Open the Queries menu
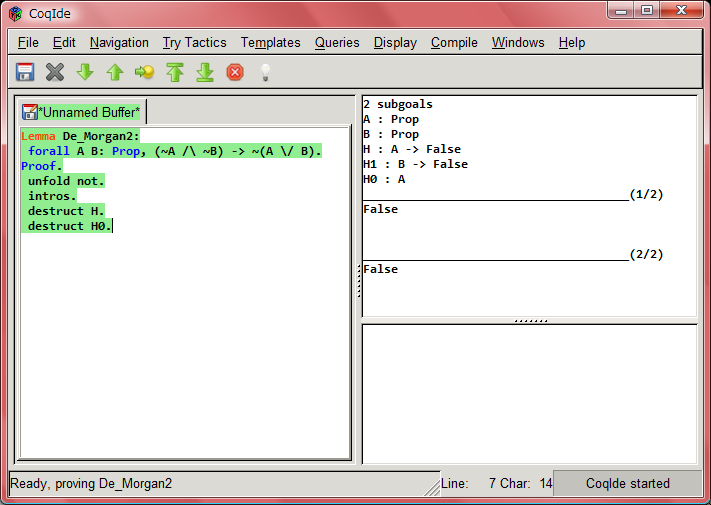The image size is (711, 505). coord(337,43)
